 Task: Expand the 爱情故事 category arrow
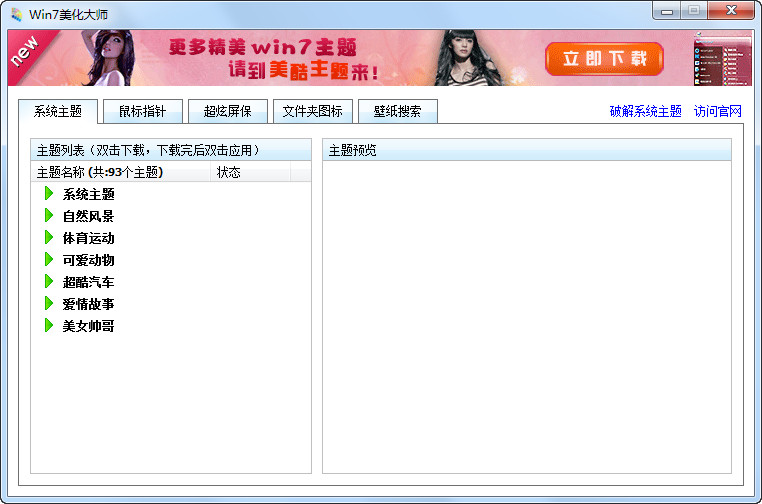[49, 303]
